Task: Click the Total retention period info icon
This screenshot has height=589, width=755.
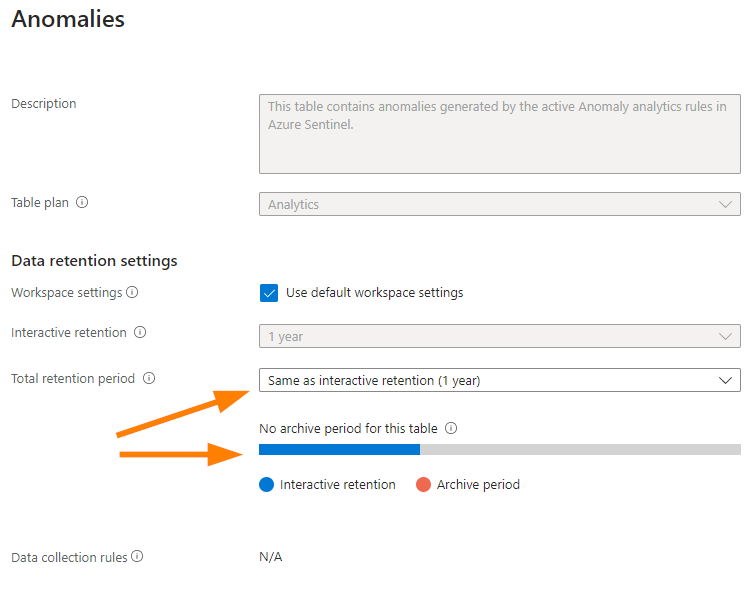Action: (149, 378)
